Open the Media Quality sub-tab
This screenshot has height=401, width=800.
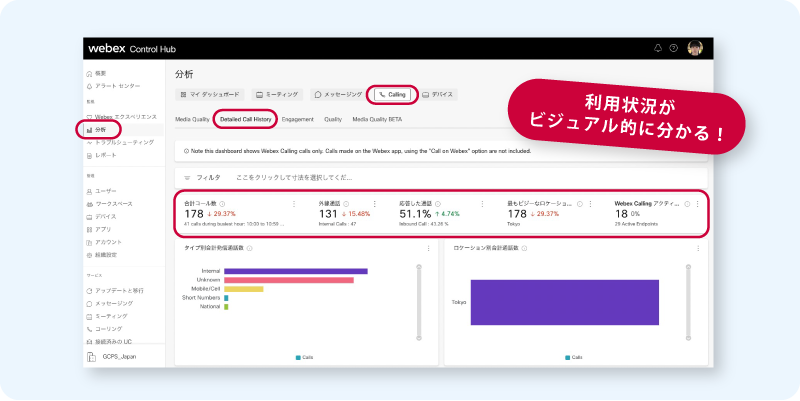[192, 119]
